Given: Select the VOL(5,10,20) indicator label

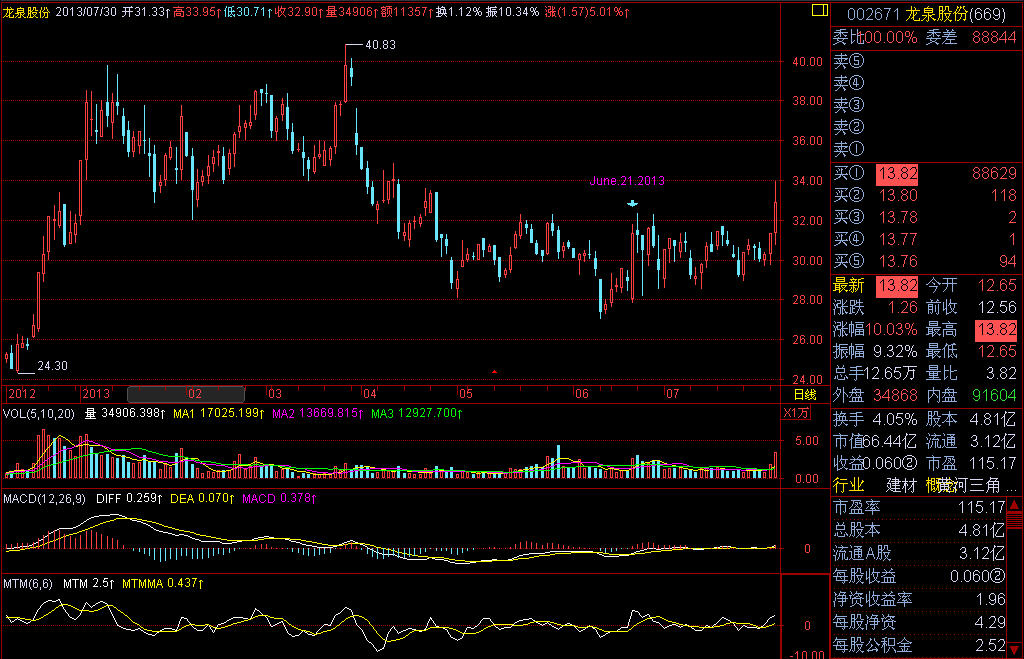Looking at the screenshot, I should (x=40, y=412).
